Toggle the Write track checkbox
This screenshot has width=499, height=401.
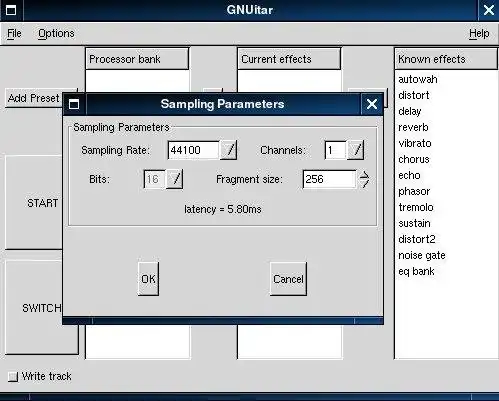tap(13, 377)
